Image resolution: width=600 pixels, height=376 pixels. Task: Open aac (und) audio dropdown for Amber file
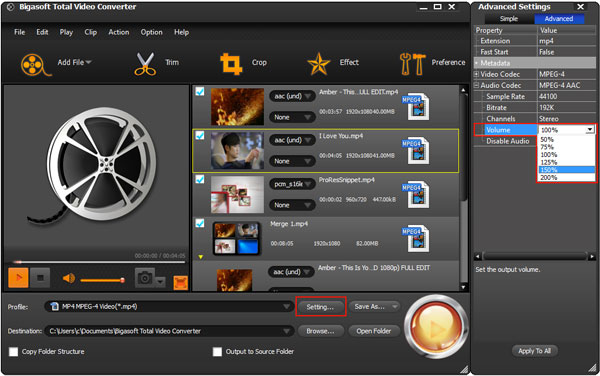tap(292, 96)
